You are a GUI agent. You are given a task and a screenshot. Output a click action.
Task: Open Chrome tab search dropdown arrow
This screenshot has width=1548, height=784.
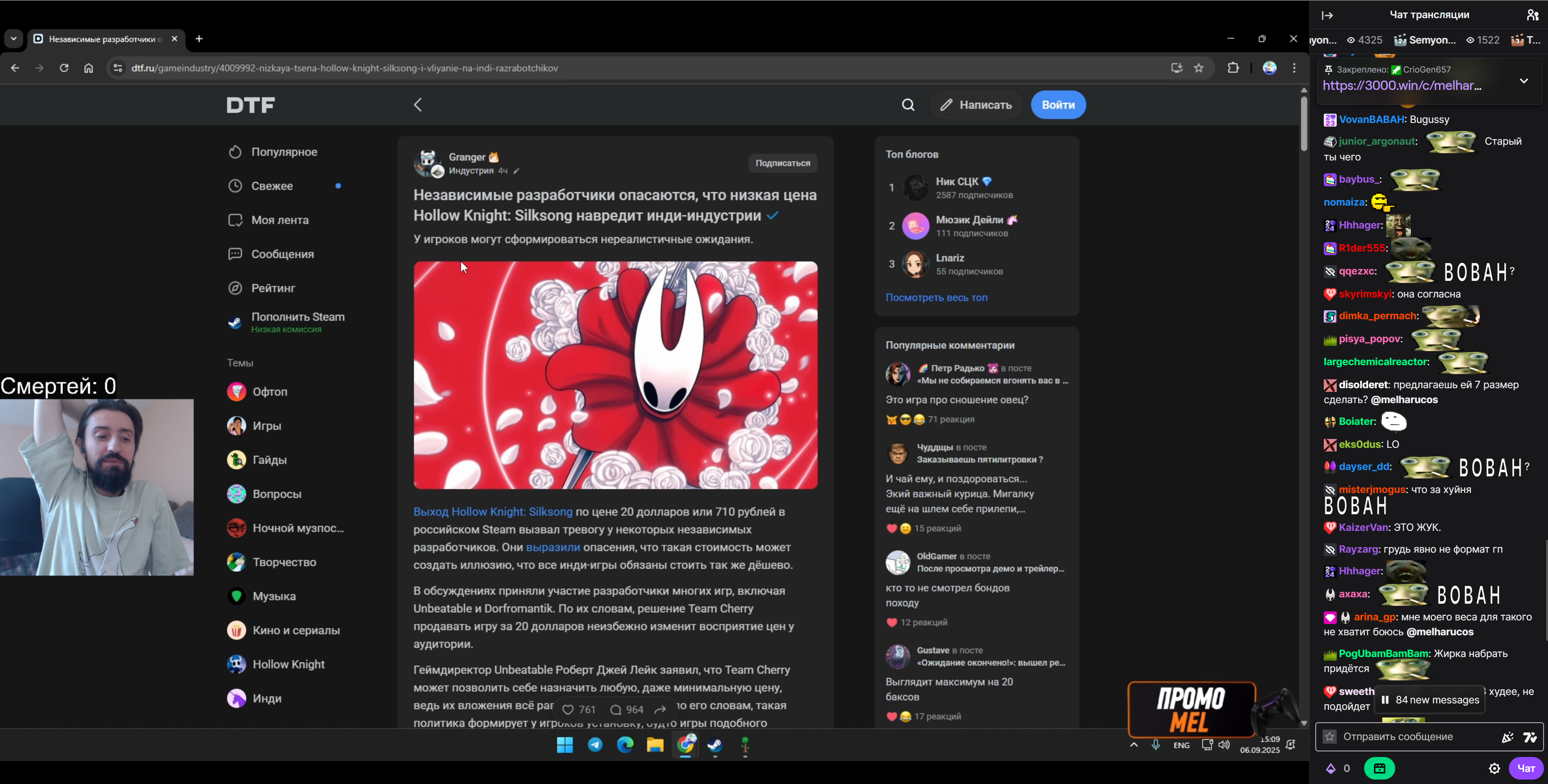(13, 39)
